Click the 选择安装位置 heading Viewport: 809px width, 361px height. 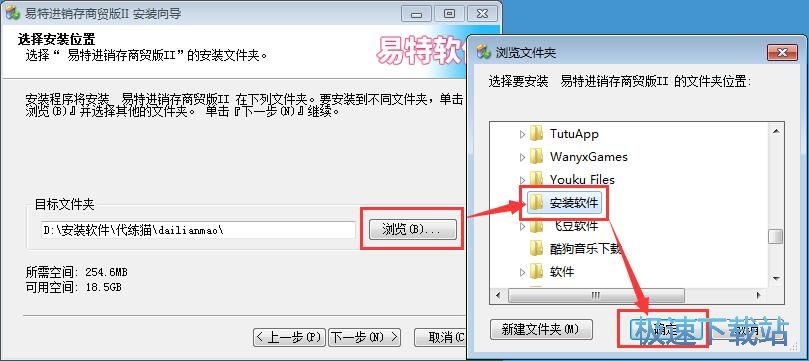[56, 40]
